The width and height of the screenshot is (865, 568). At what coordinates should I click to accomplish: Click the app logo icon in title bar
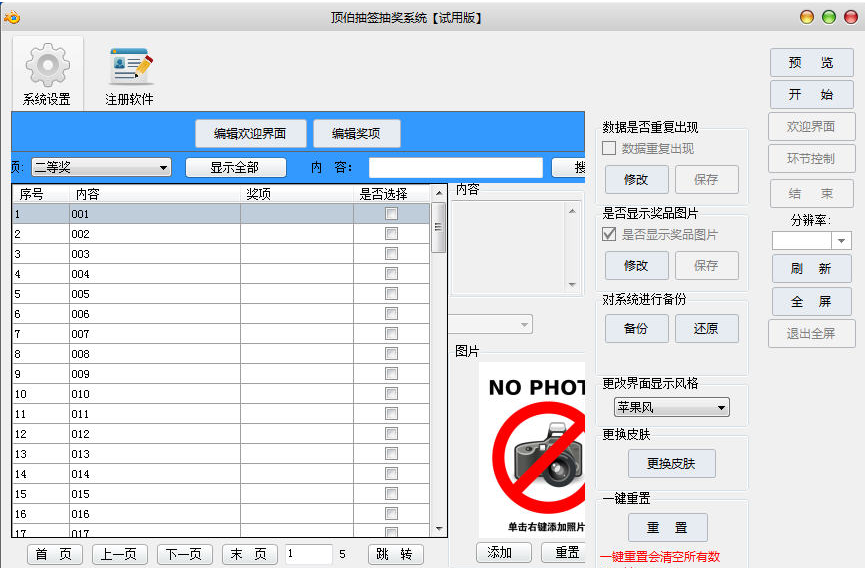[12, 18]
